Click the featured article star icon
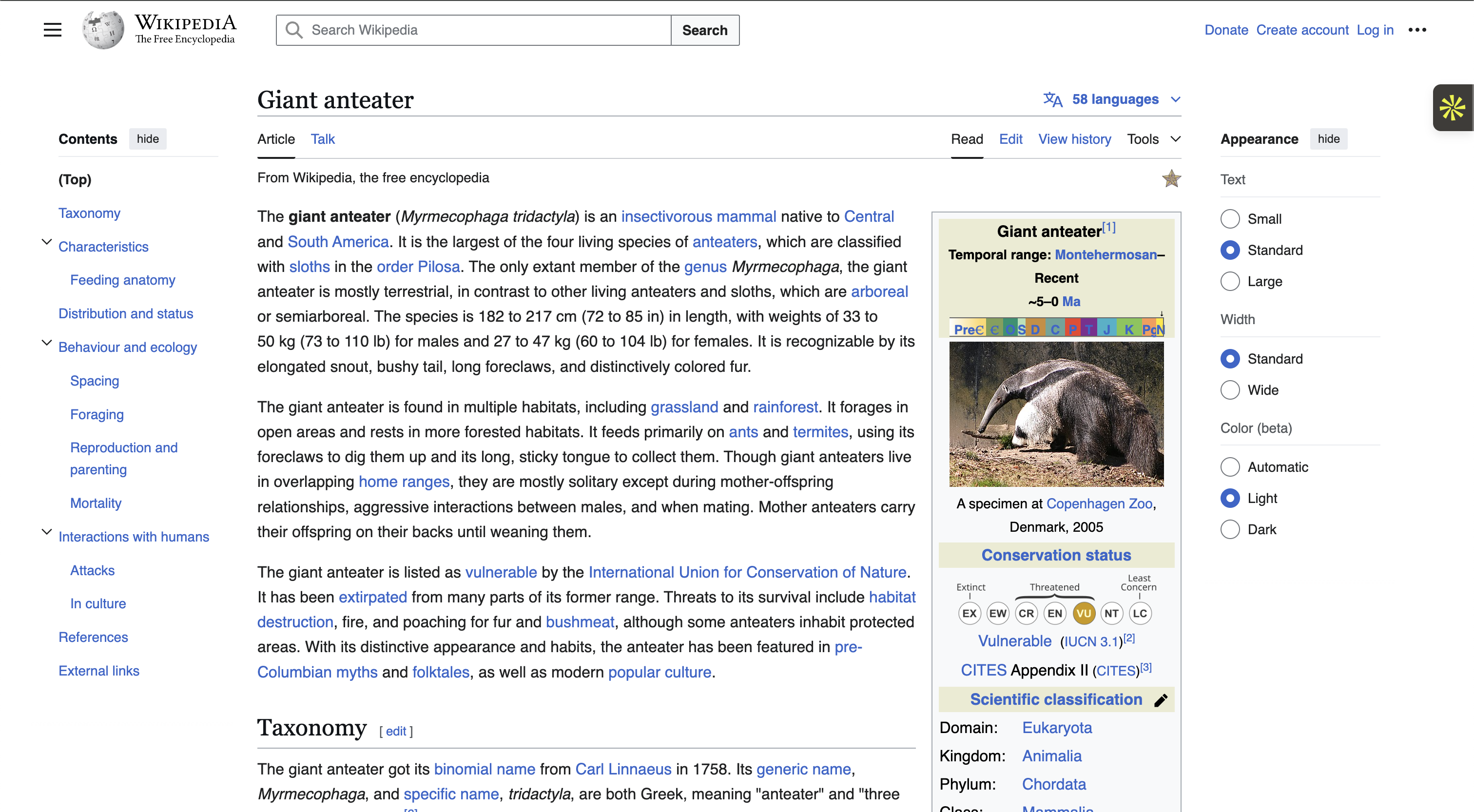 point(1171,178)
